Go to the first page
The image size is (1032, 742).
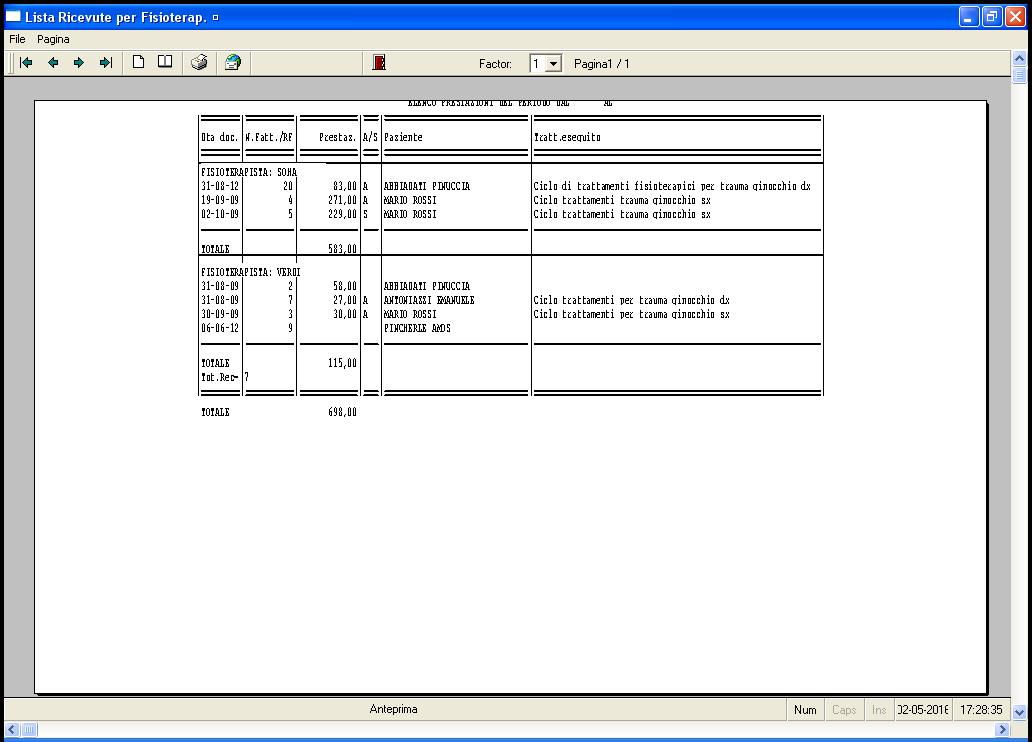pyautogui.click(x=26, y=63)
